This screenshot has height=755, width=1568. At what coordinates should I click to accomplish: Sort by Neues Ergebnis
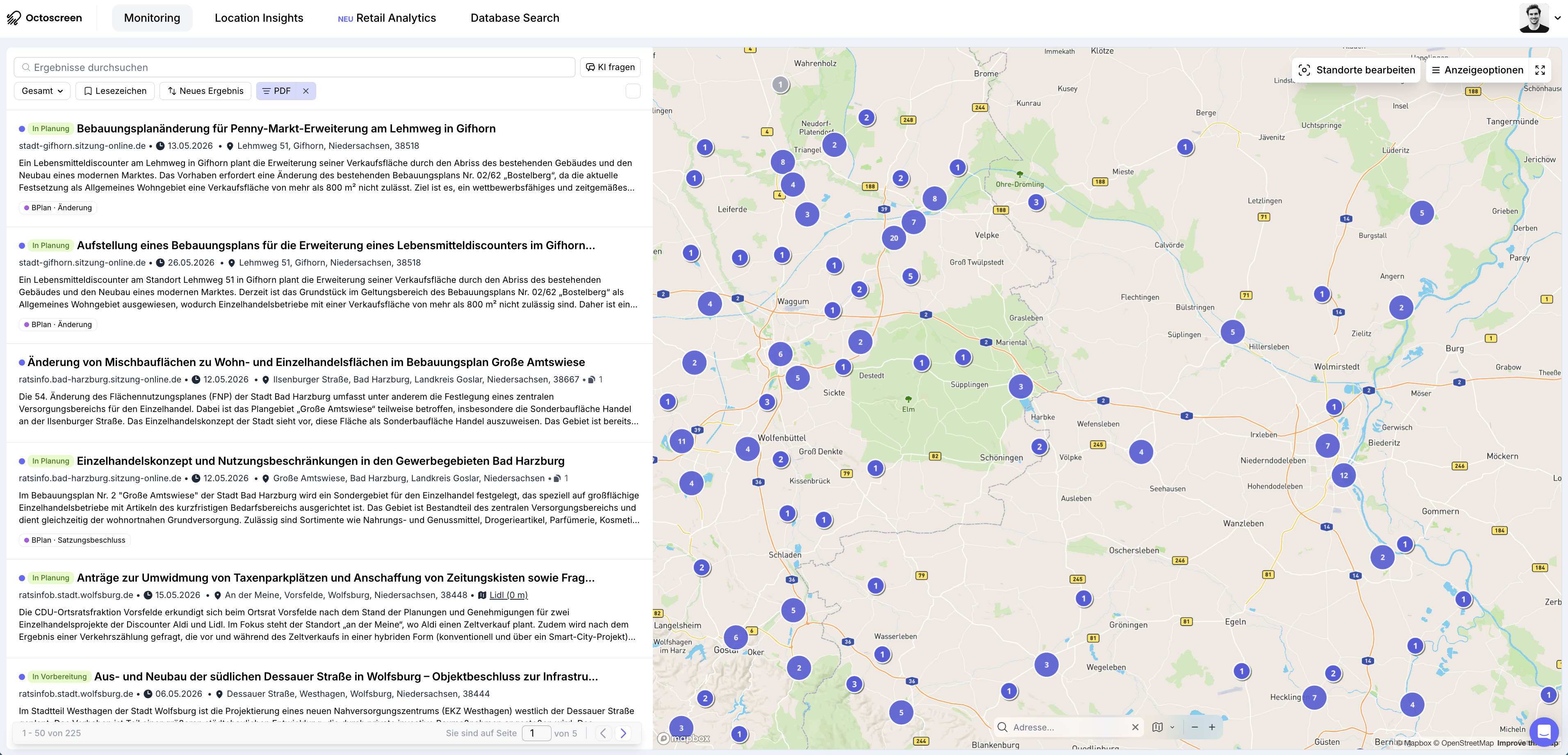tap(206, 91)
